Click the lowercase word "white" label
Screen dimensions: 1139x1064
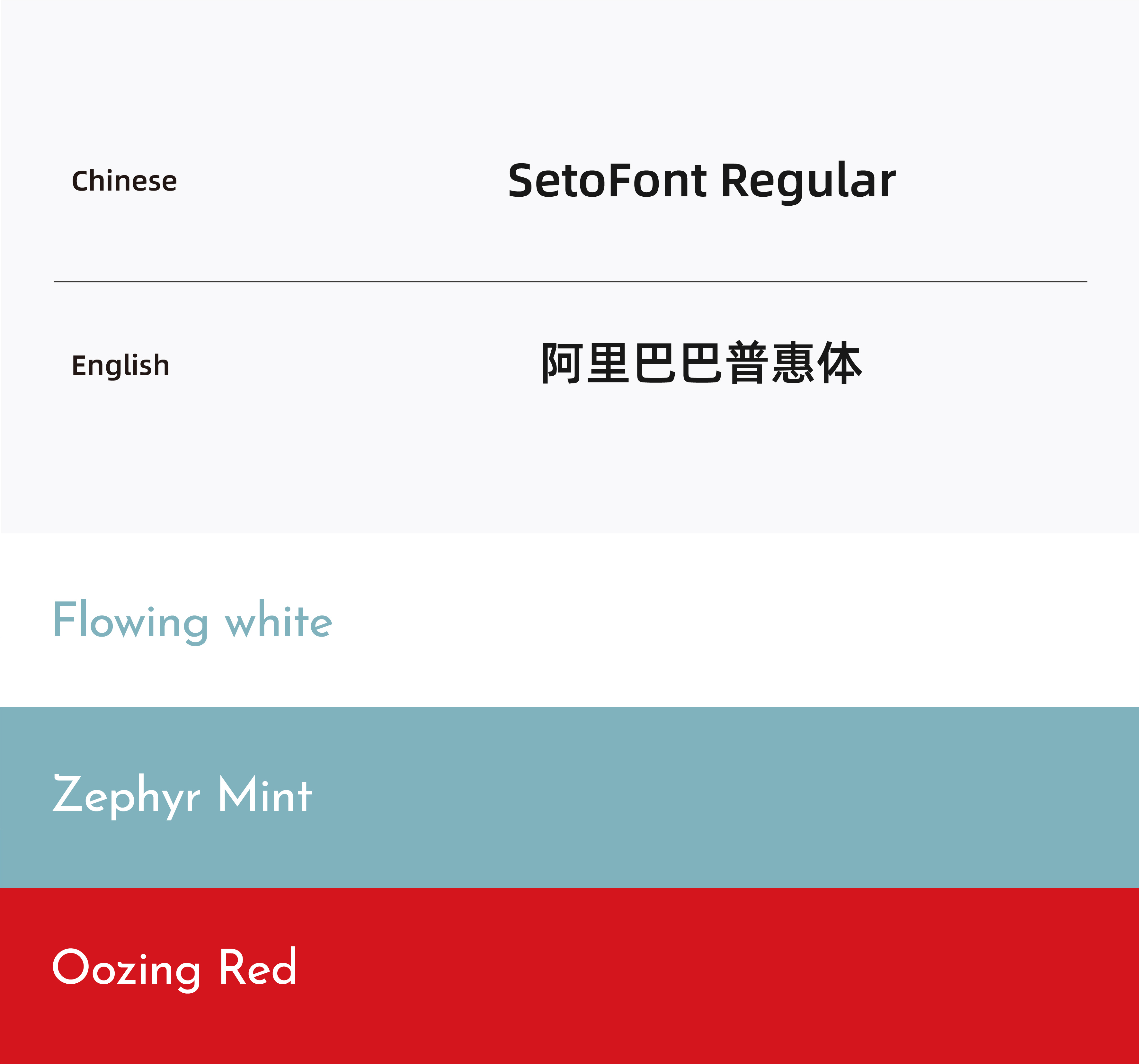tap(279, 621)
